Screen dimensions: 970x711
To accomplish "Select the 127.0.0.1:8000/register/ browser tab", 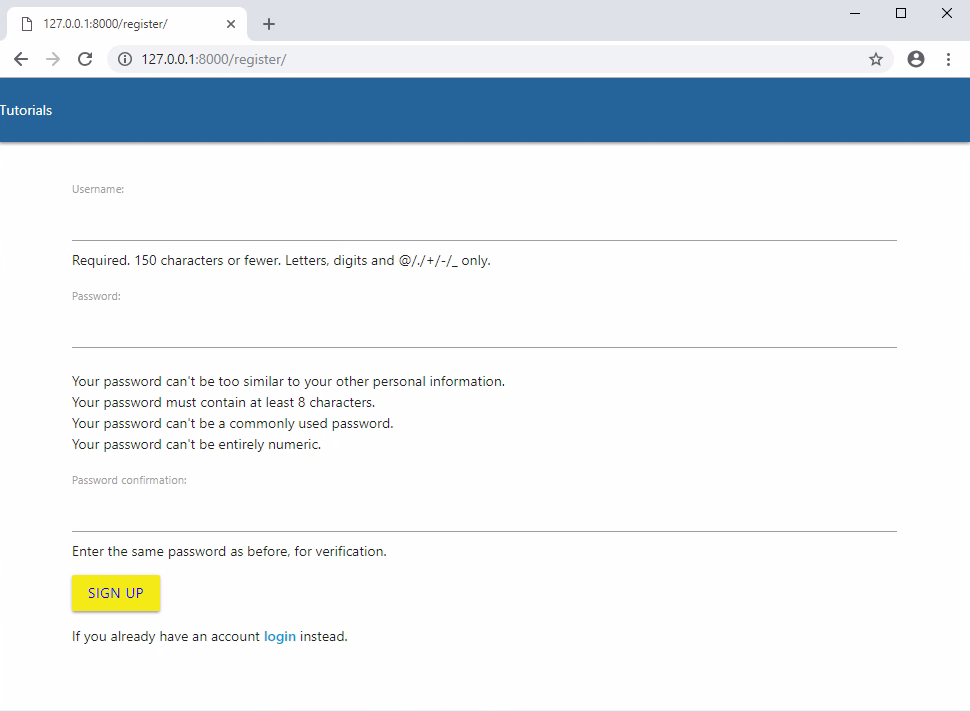I will coord(120,24).
